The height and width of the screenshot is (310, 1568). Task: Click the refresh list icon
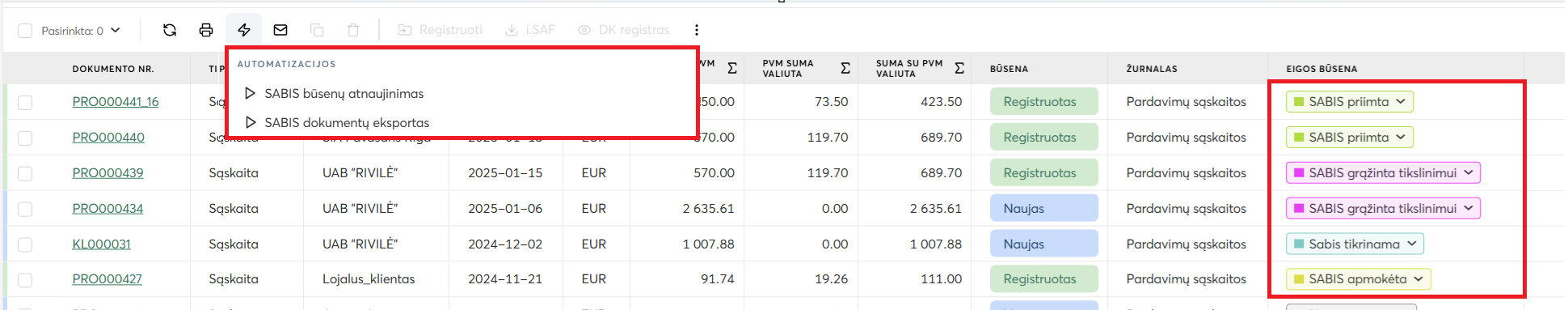coord(170,30)
